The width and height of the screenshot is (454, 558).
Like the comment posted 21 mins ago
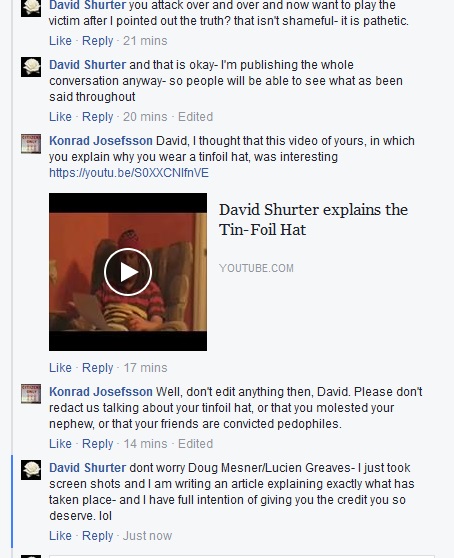60,41
